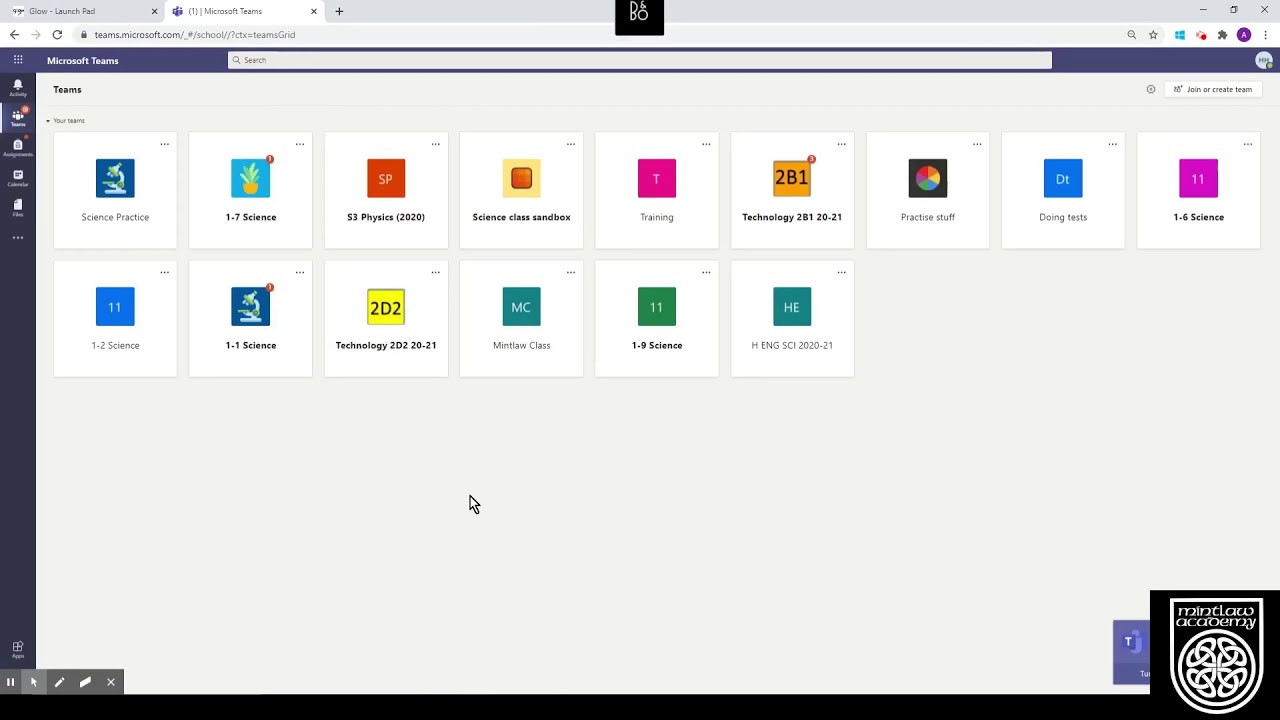The height and width of the screenshot is (720, 1280).
Task: Open the Practise stuff team
Action: click(x=928, y=190)
